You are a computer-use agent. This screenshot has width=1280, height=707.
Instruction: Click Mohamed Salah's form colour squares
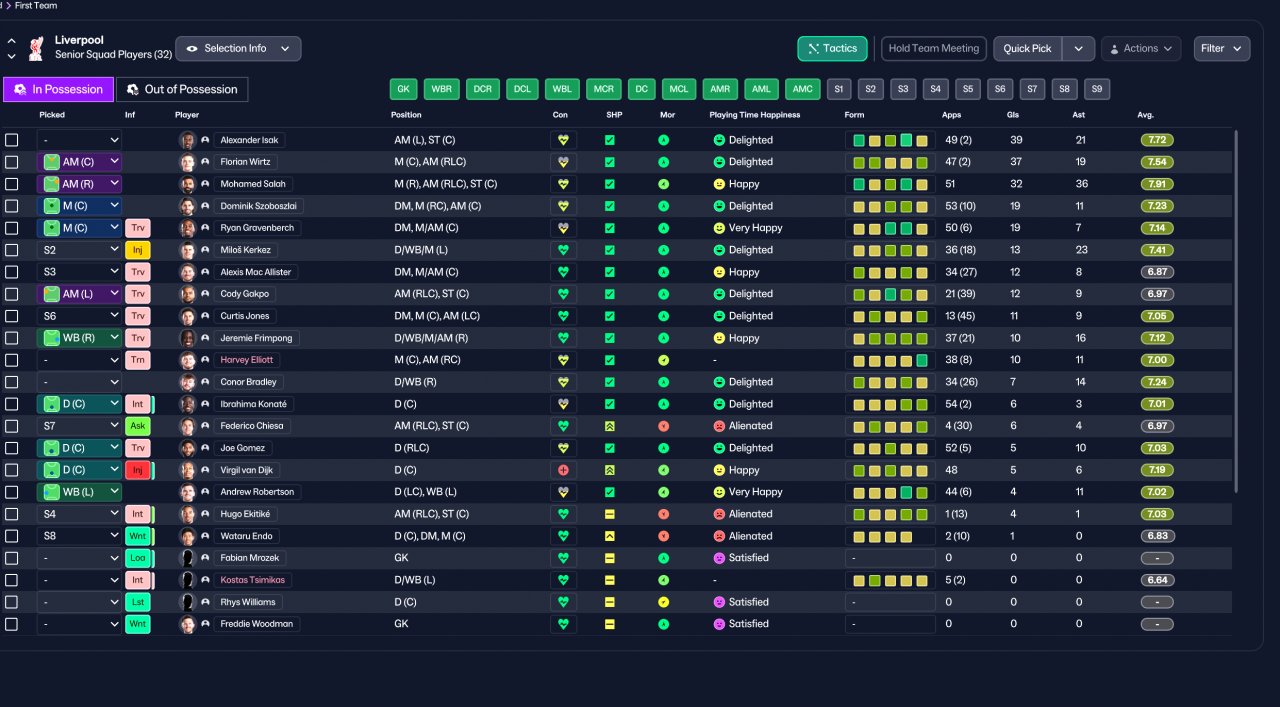coord(890,184)
